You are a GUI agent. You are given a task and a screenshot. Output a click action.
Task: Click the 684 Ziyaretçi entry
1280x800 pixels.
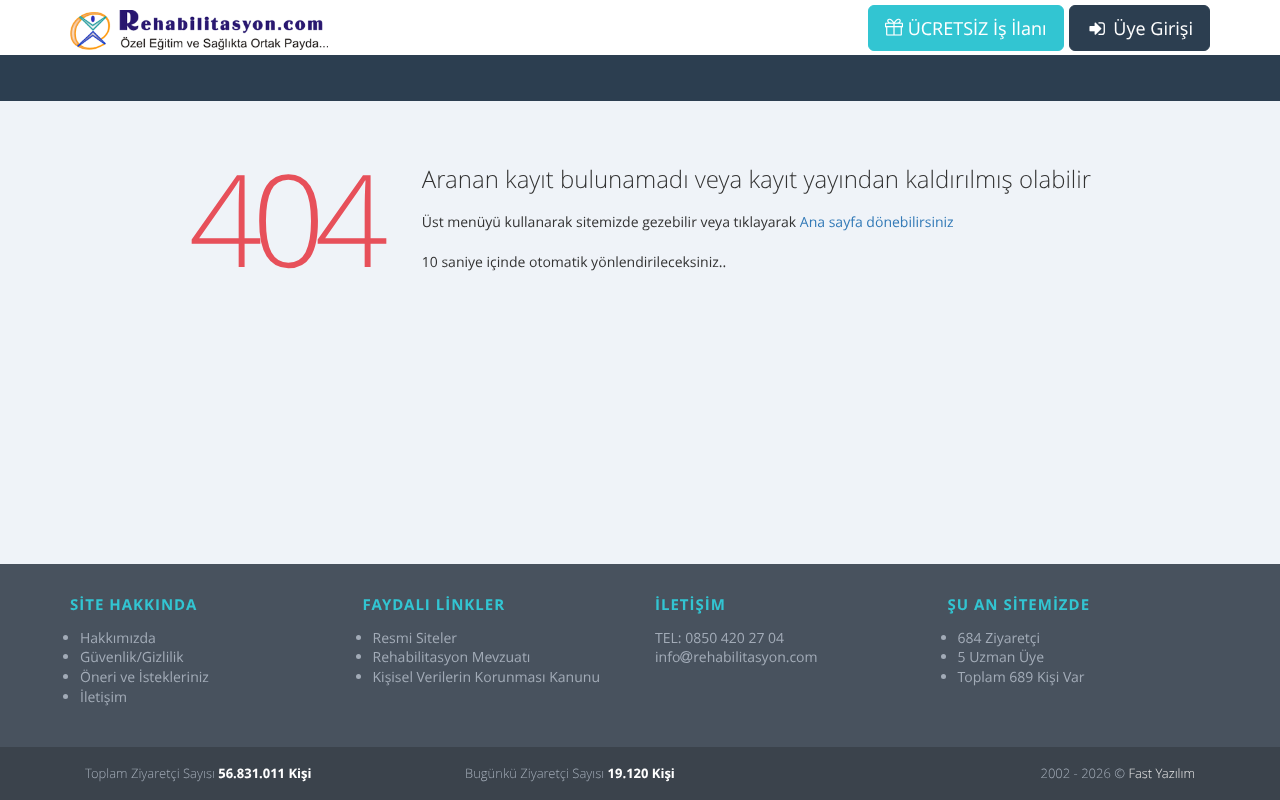tap(999, 638)
